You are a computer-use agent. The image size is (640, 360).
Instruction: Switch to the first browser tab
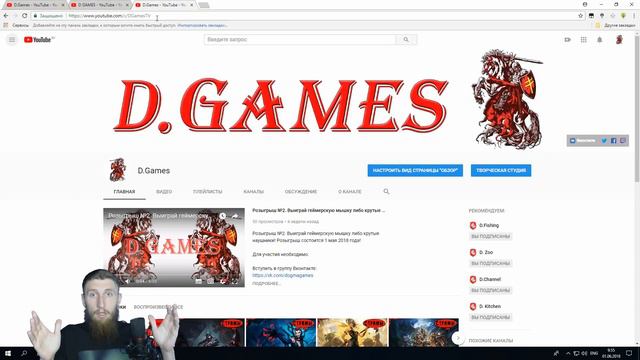(x=35, y=5)
